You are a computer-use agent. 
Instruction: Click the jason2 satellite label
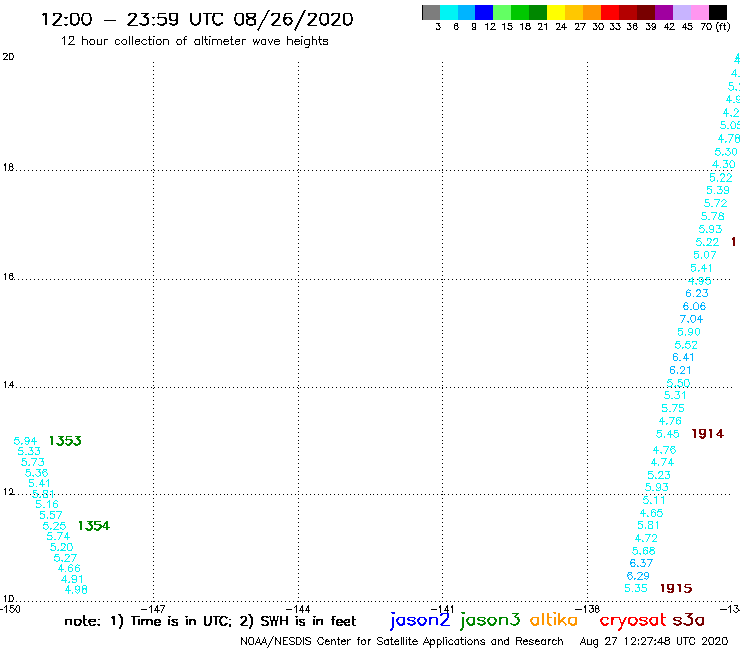(420, 620)
